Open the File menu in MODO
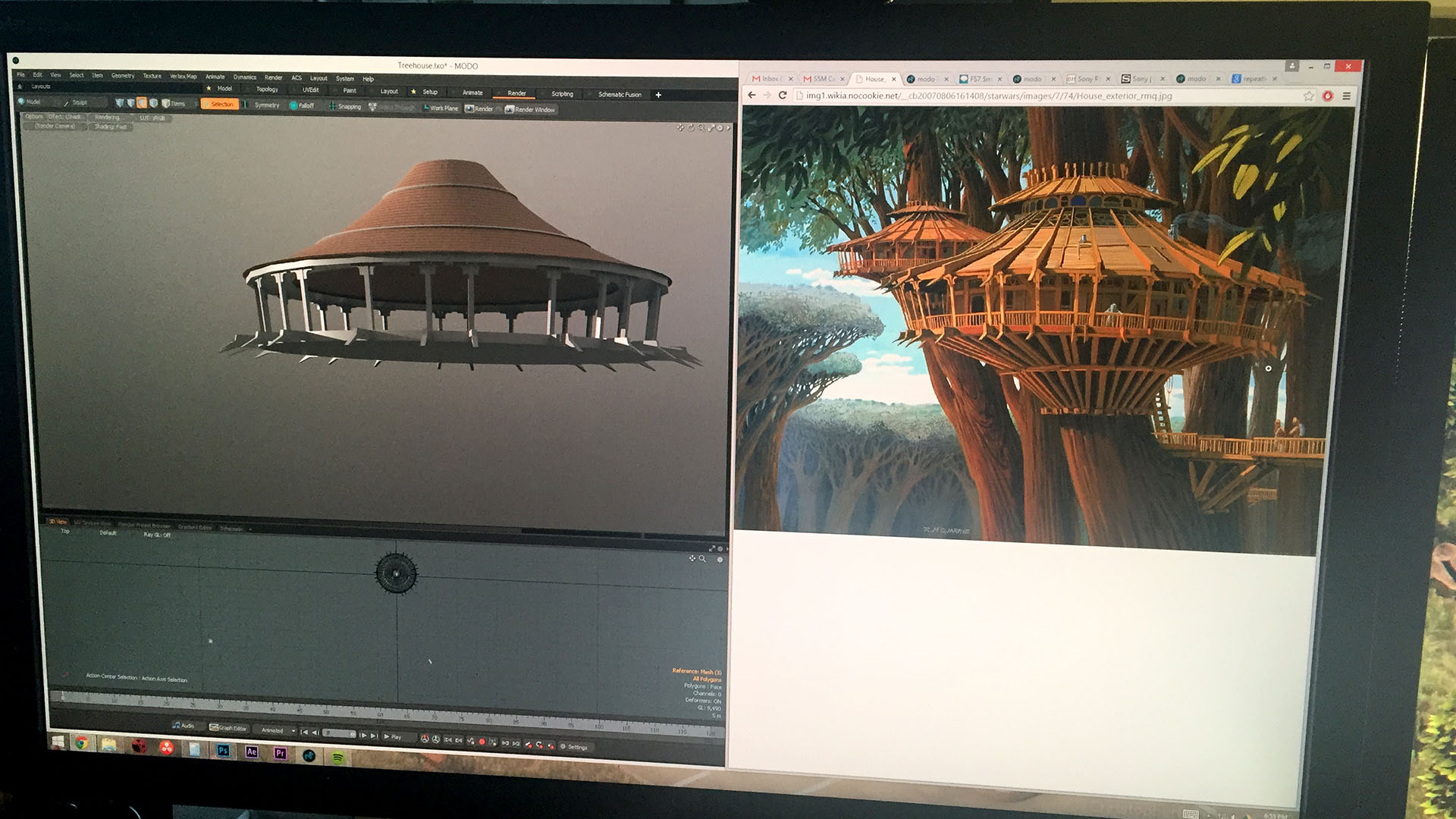The width and height of the screenshot is (1456, 819). tap(20, 74)
